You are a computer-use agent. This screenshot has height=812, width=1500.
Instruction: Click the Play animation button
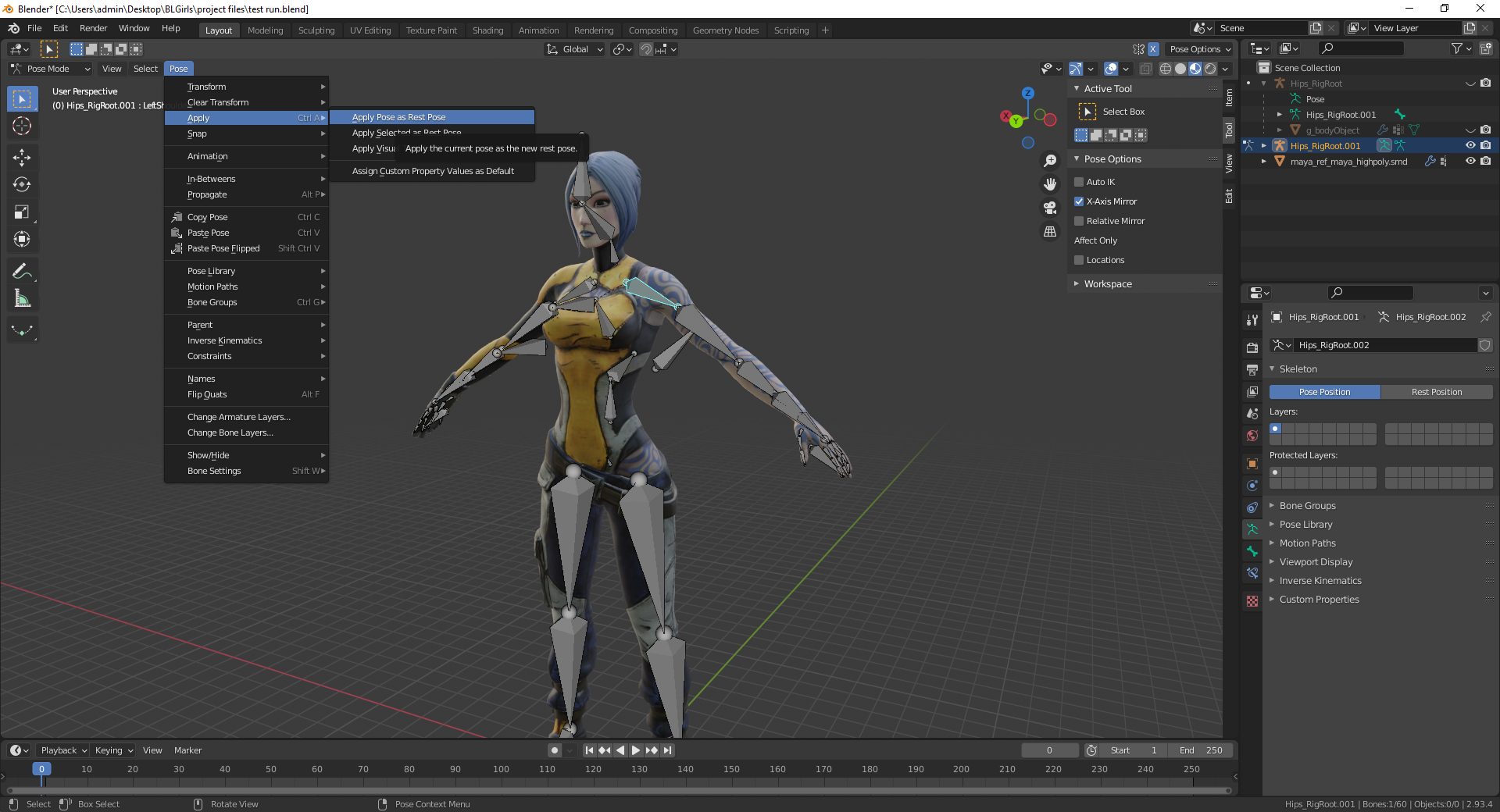coord(636,750)
